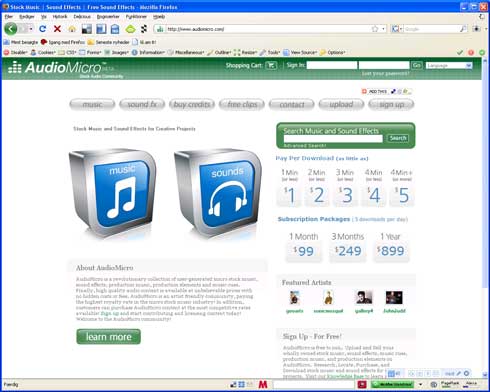
Task: Reload the page with the blue refresh icon
Action: coord(42,29)
